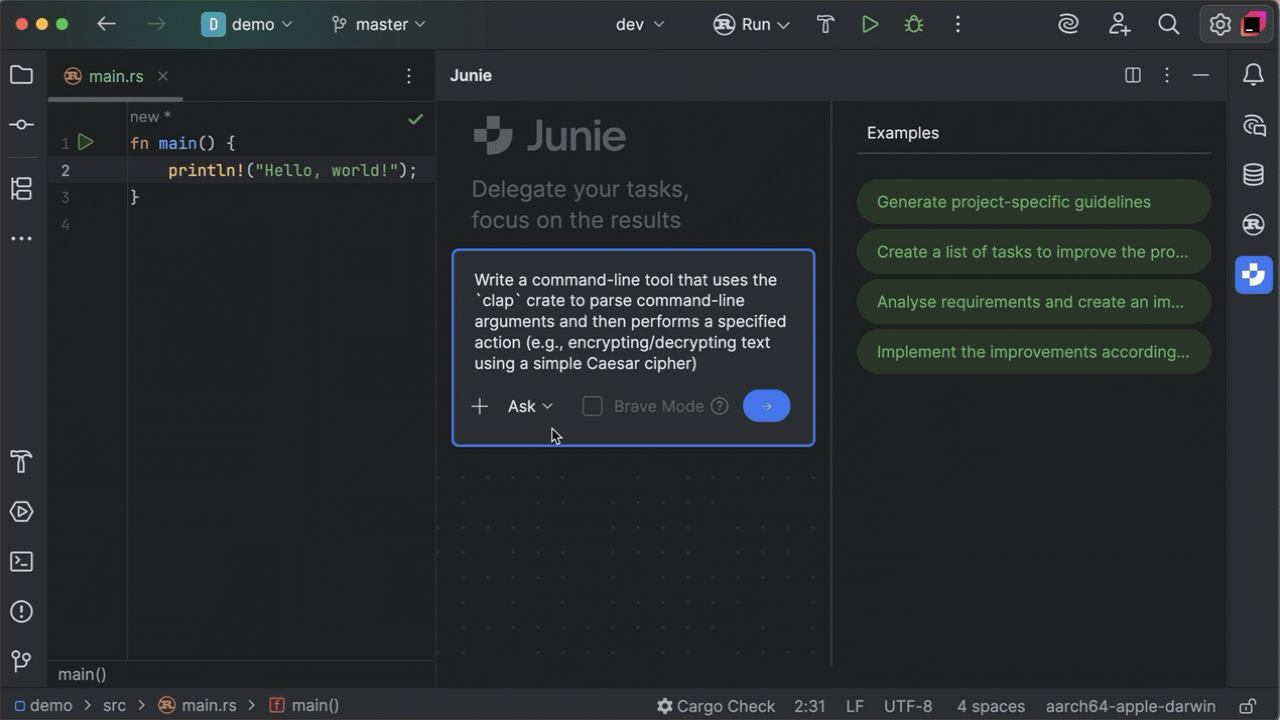Click the JetBrains account icon in the toolbar
Image resolution: width=1280 pixels, height=720 pixels.
click(x=1253, y=25)
